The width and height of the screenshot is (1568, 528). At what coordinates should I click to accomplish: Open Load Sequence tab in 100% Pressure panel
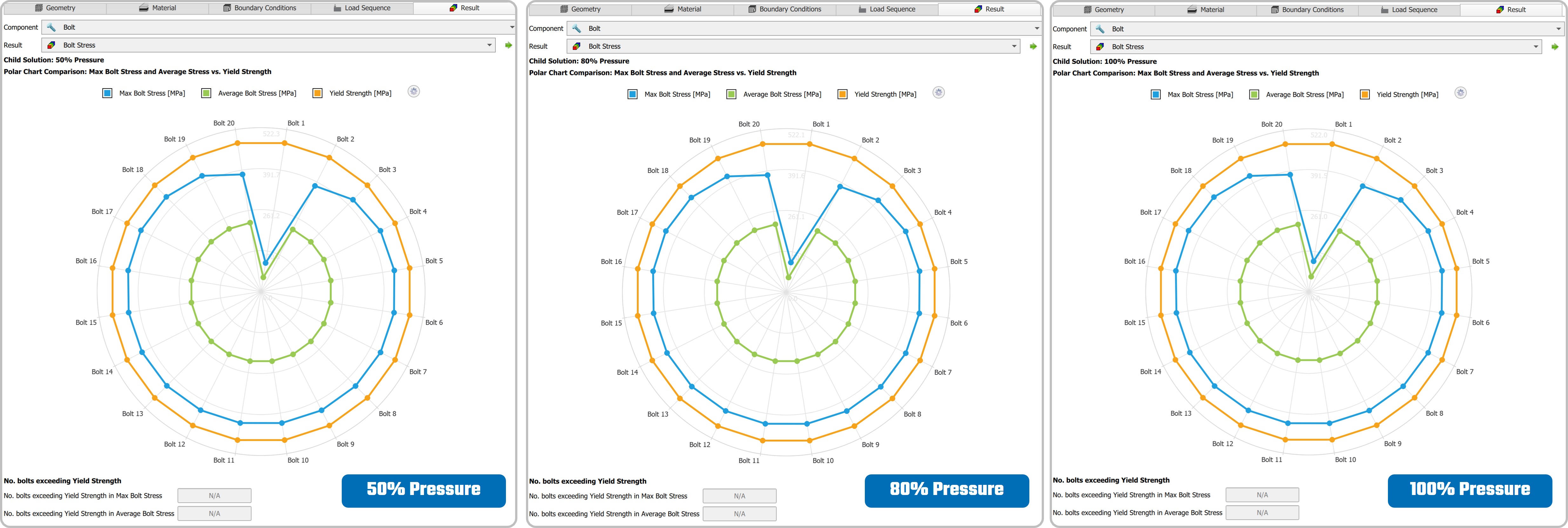[1409, 10]
